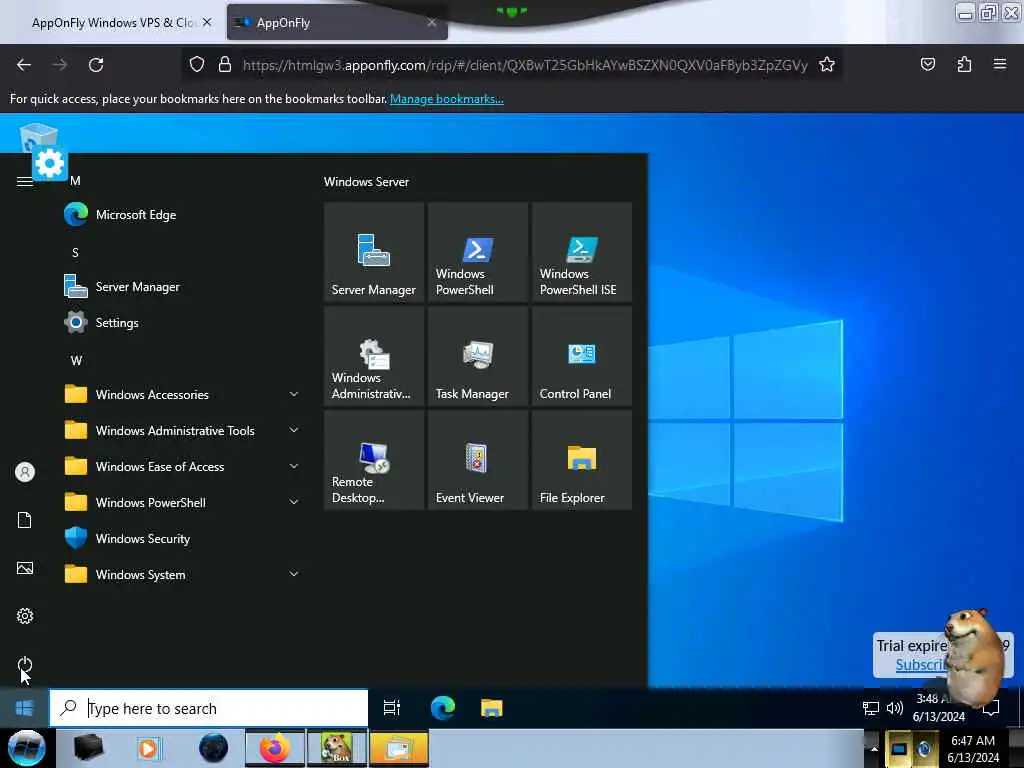Open the Event Viewer tile

pyautogui.click(x=477, y=460)
